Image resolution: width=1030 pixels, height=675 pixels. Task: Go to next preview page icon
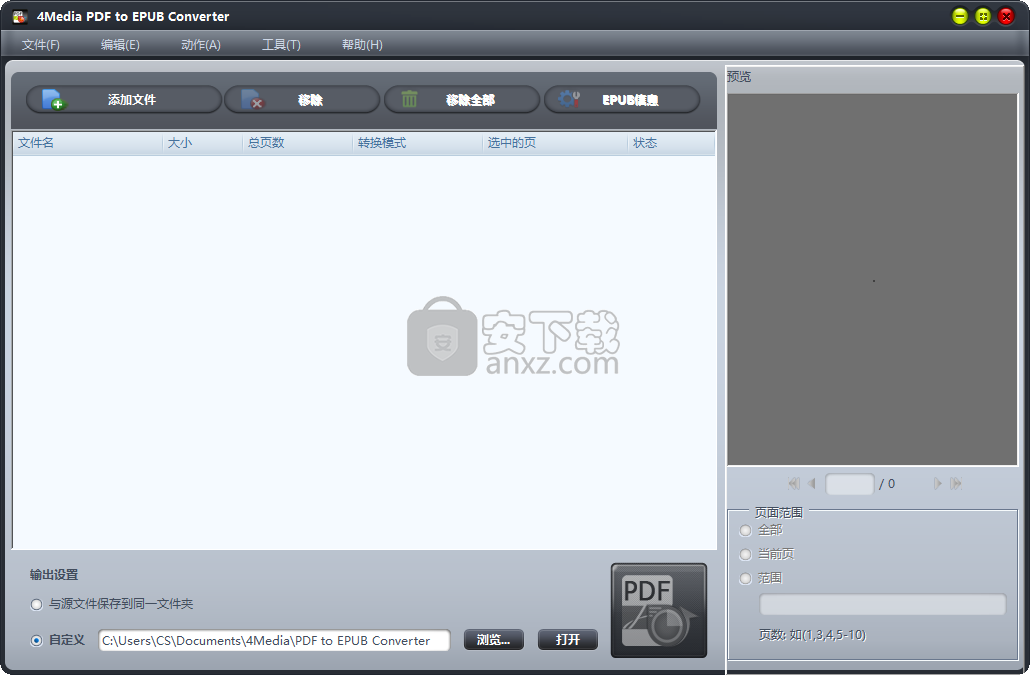pyautogui.click(x=937, y=484)
